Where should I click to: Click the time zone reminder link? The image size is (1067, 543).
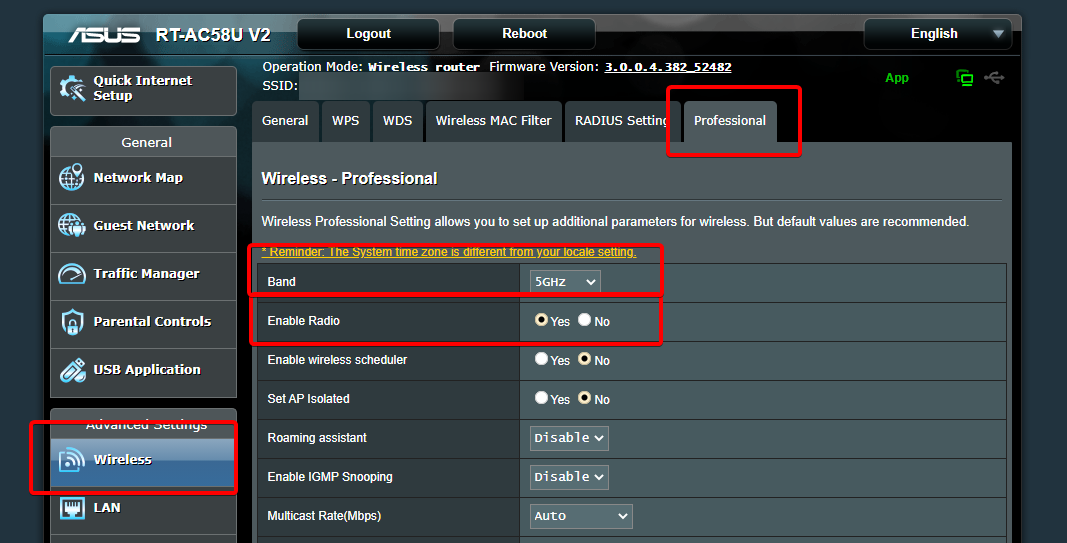[449, 252]
